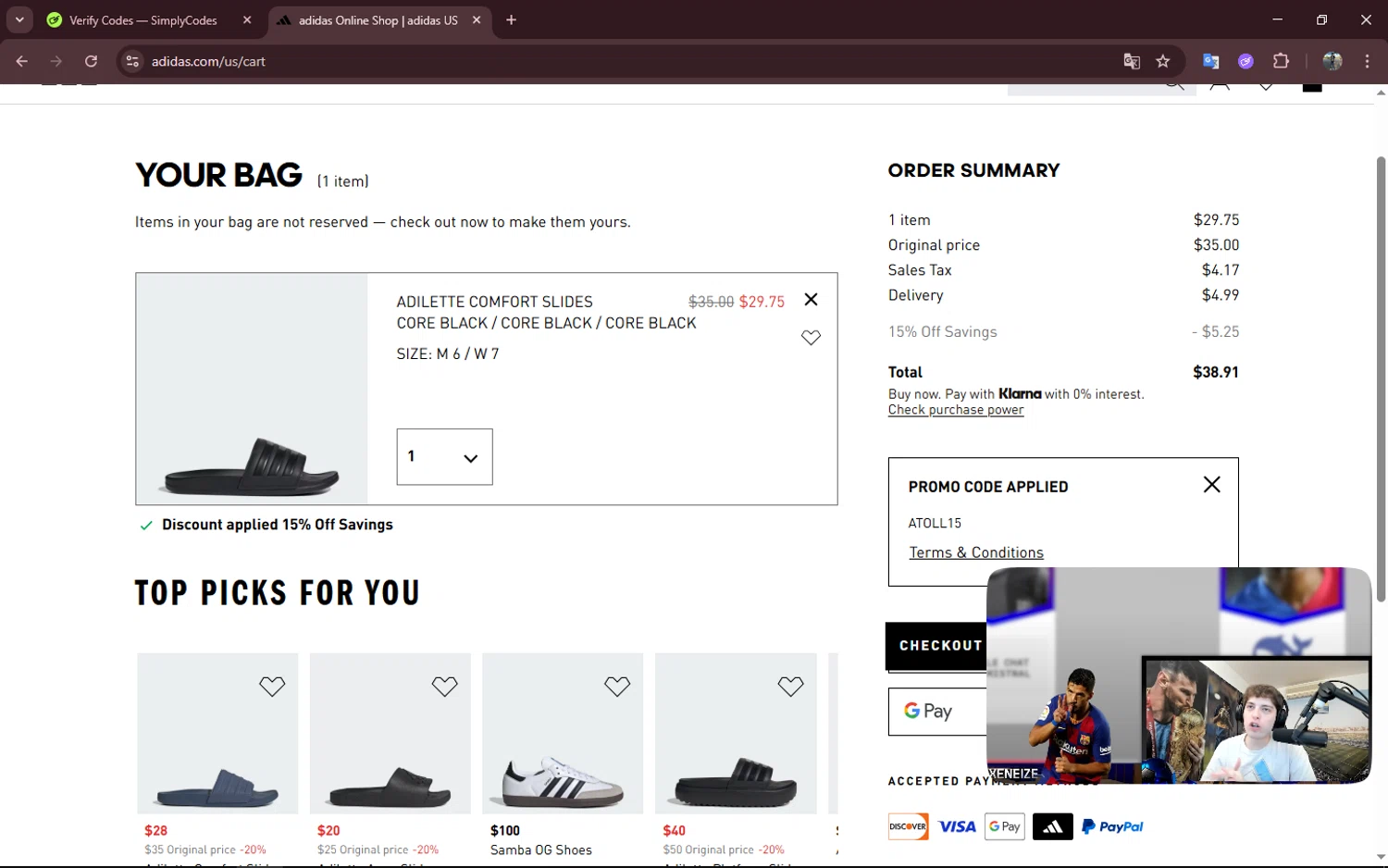
Task: Open the Samba OG Shoes thumbnail
Action: [x=563, y=734]
